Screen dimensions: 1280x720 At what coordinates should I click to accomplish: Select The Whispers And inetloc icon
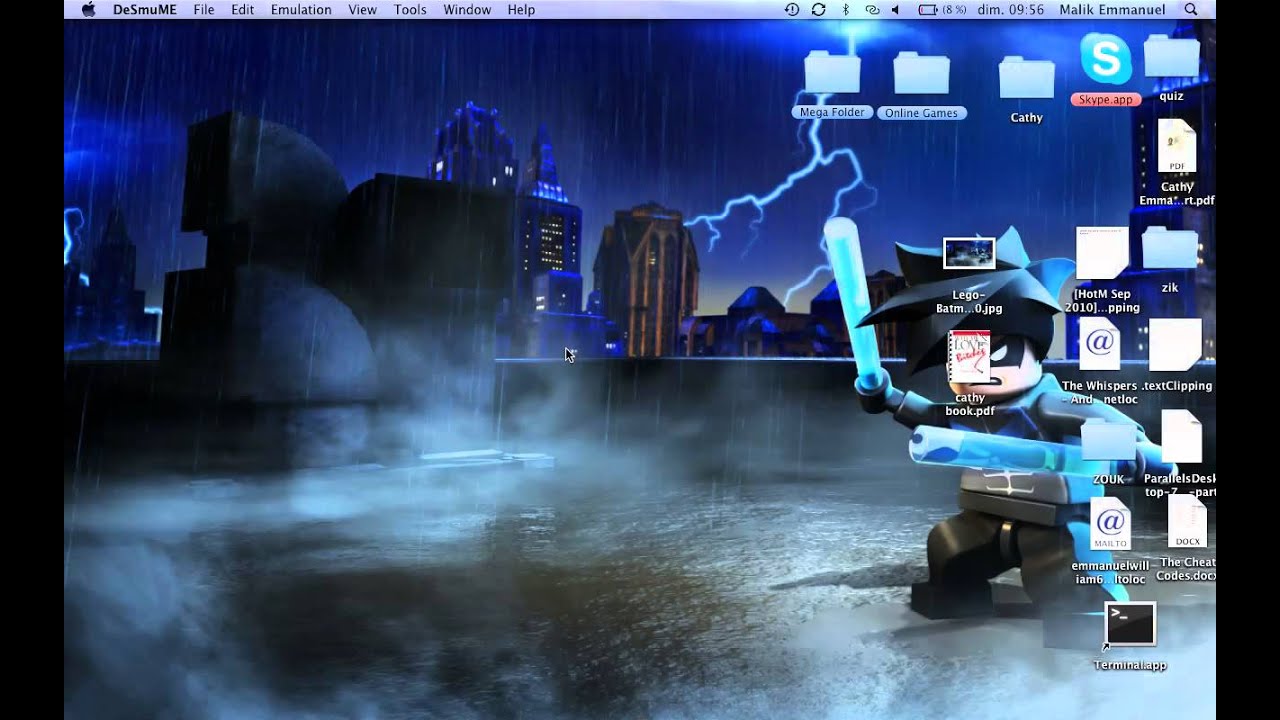pyautogui.click(x=1099, y=345)
